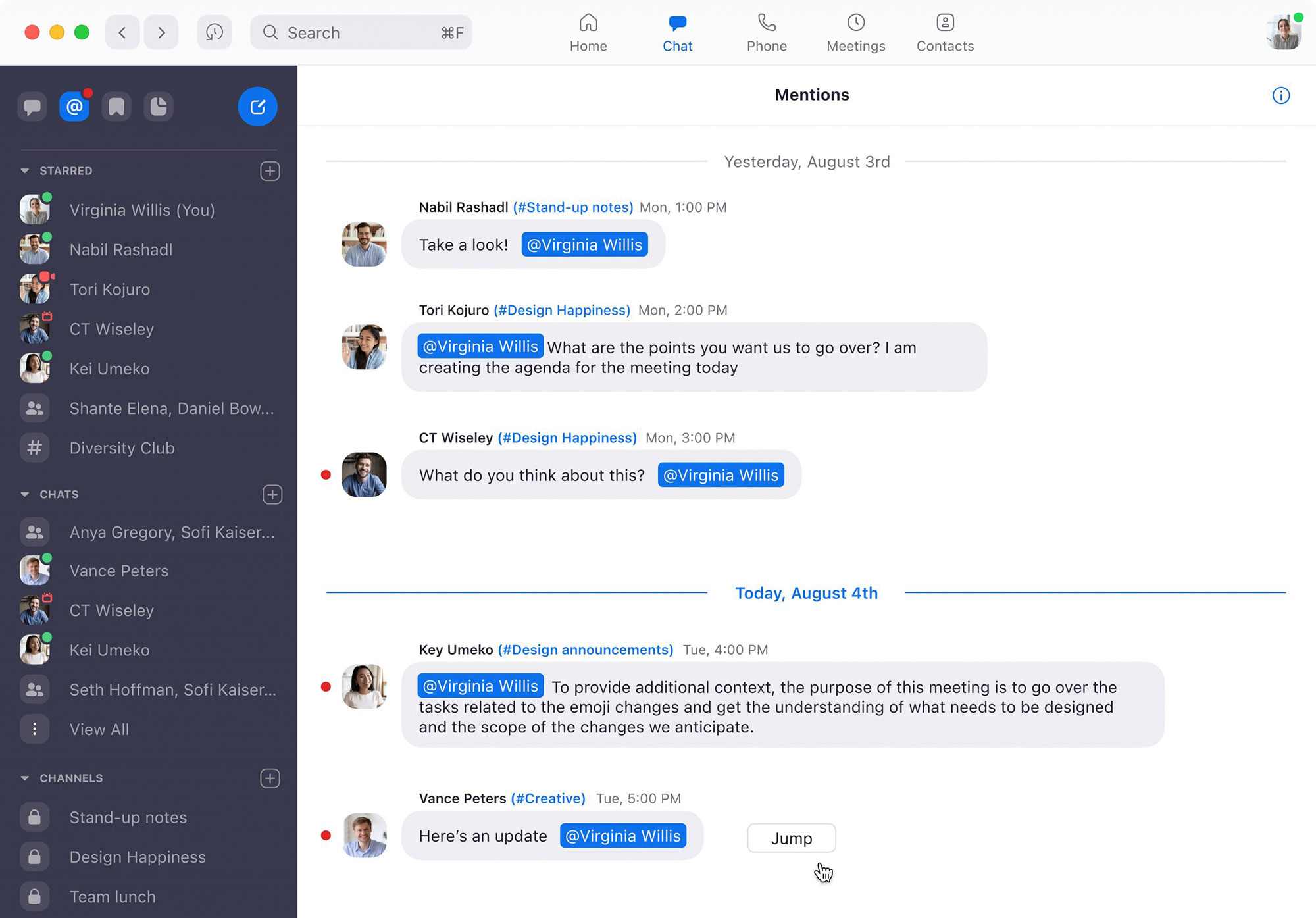This screenshot has width=1316, height=918.
Task: Click the all chats bubble icon in sidebar
Action: pos(32,107)
